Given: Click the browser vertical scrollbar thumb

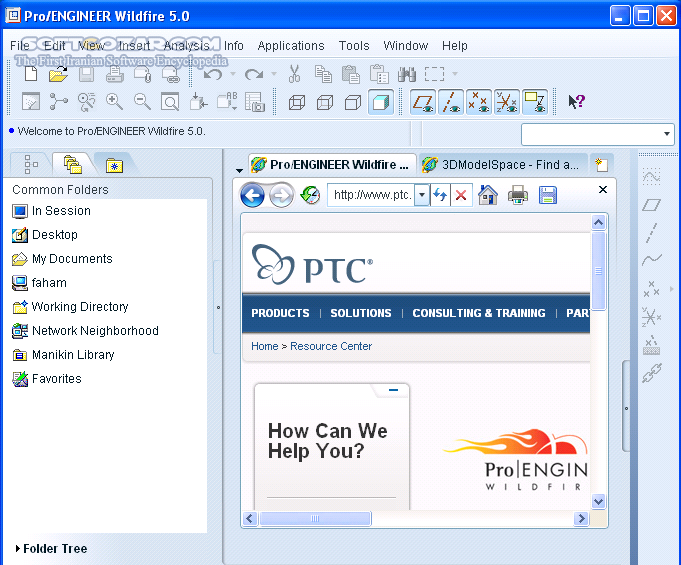Looking at the screenshot, I should pyautogui.click(x=598, y=271).
